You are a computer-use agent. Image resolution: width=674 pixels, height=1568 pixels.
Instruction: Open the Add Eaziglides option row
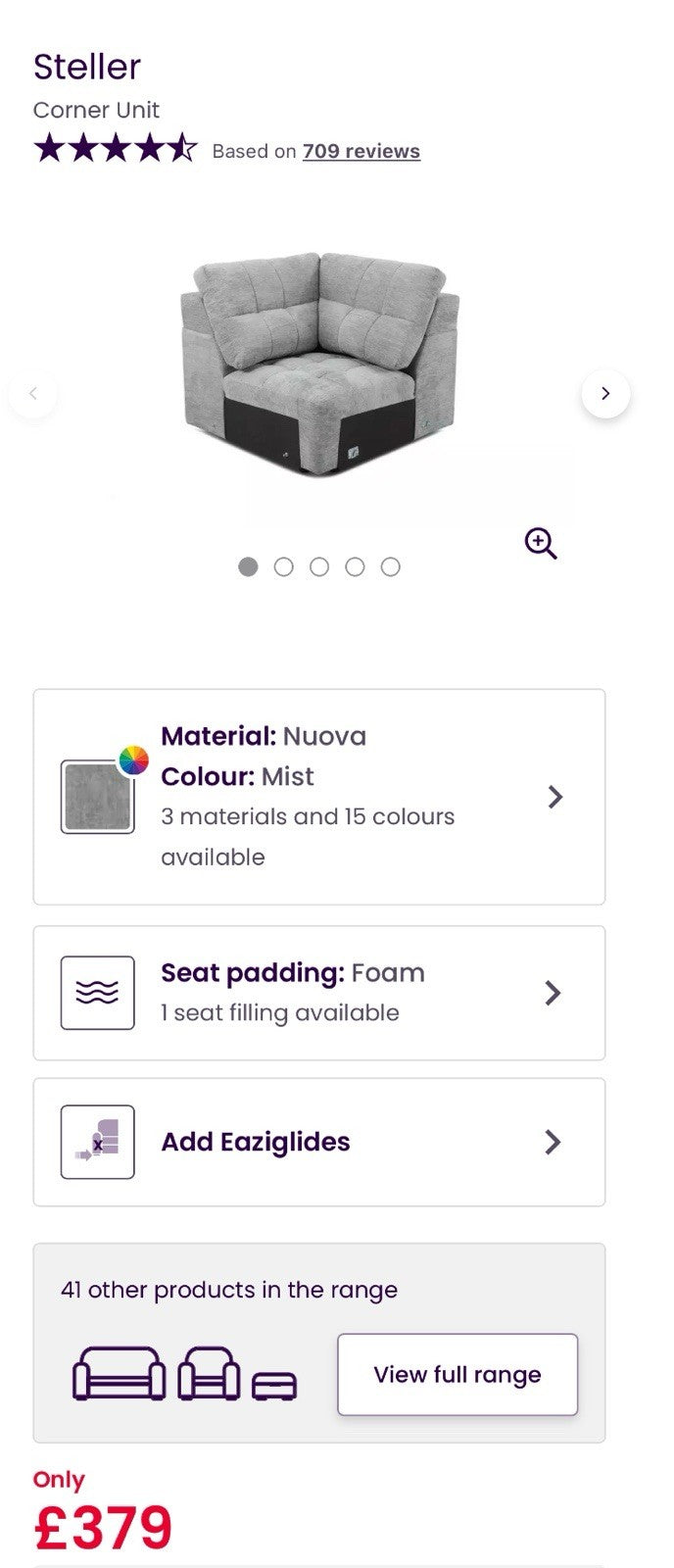click(319, 1142)
